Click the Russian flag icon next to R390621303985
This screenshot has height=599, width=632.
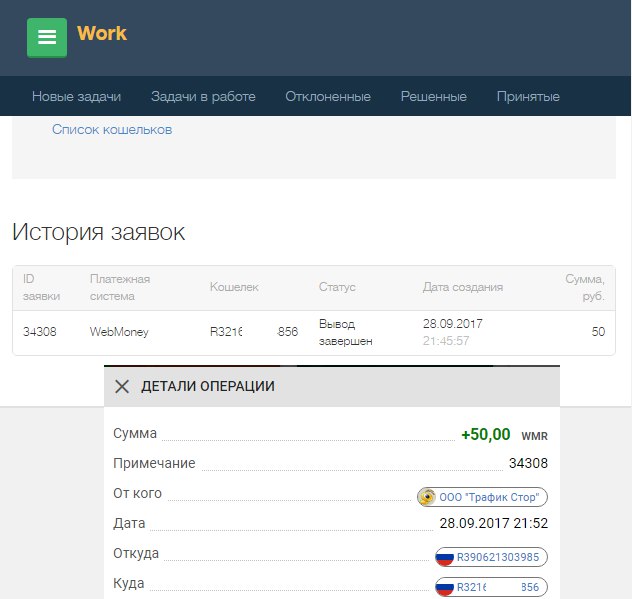pos(445,557)
